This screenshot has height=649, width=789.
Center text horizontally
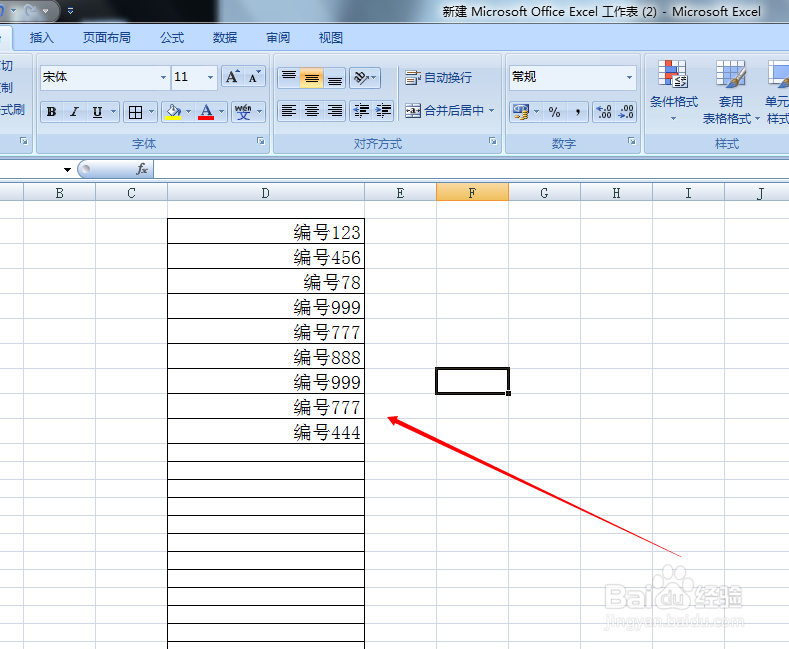point(311,111)
